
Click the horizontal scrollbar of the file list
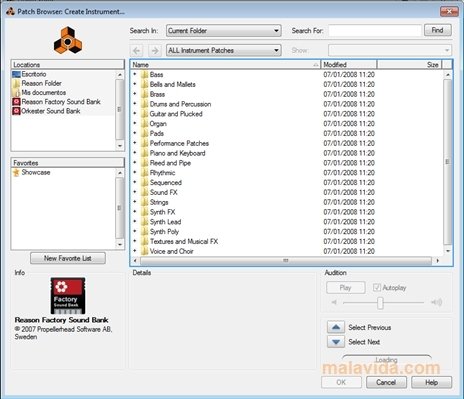pyautogui.click(x=286, y=261)
